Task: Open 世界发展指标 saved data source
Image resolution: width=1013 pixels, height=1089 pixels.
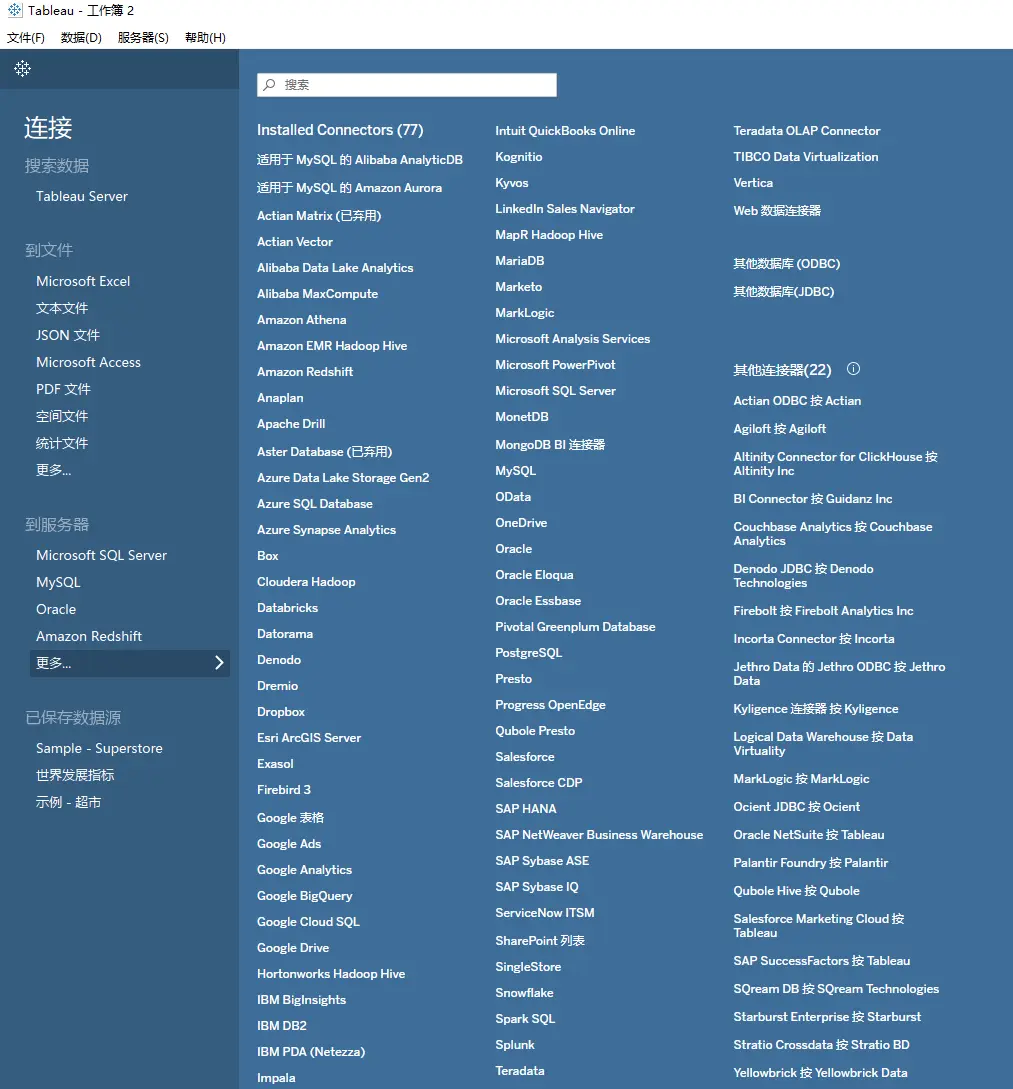Action: click(x=75, y=776)
